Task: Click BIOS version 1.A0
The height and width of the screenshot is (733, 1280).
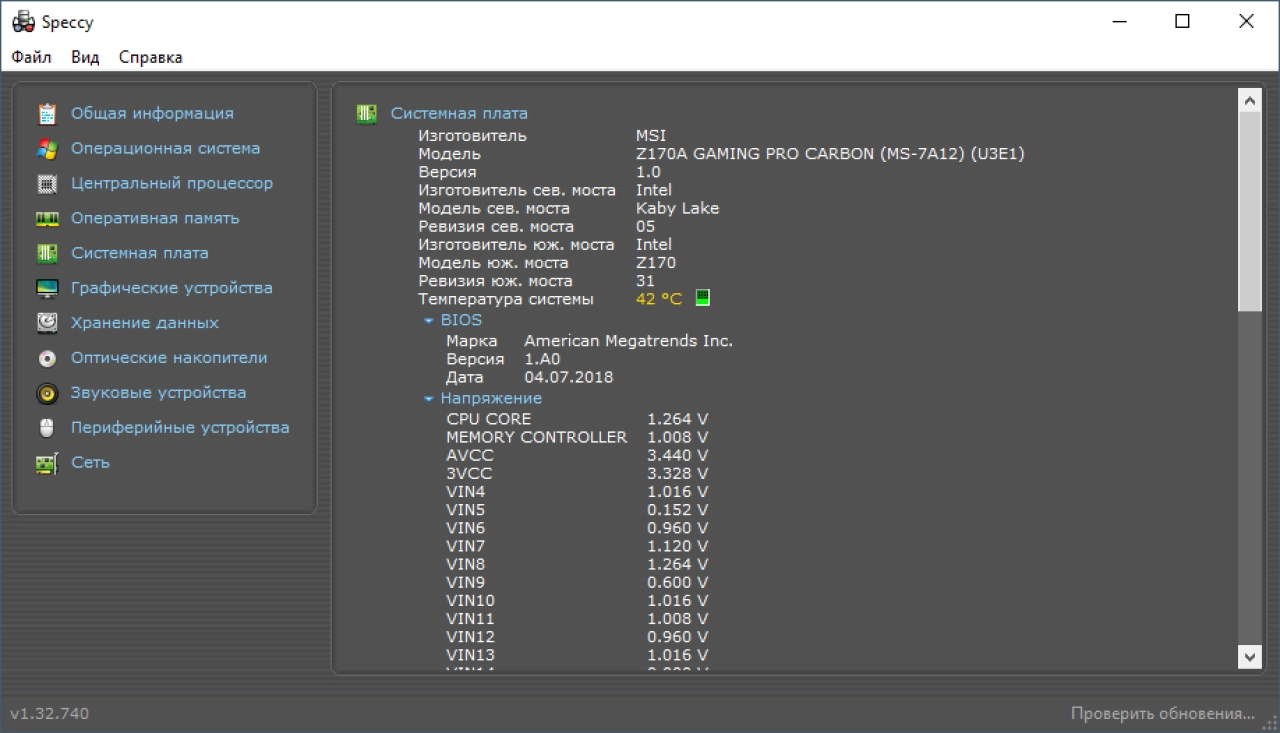Action: point(543,359)
